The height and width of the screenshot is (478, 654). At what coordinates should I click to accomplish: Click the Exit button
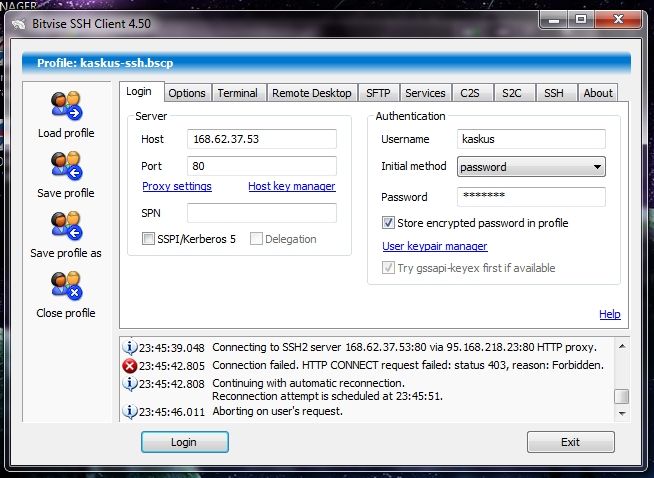click(571, 442)
